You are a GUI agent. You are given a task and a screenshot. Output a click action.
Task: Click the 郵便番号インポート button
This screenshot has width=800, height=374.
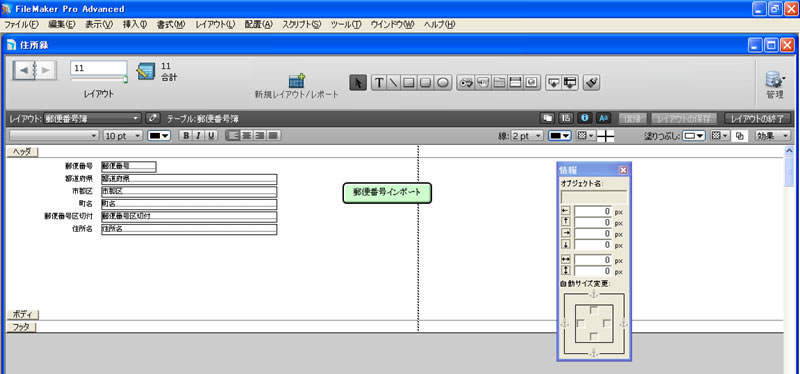pyautogui.click(x=387, y=193)
